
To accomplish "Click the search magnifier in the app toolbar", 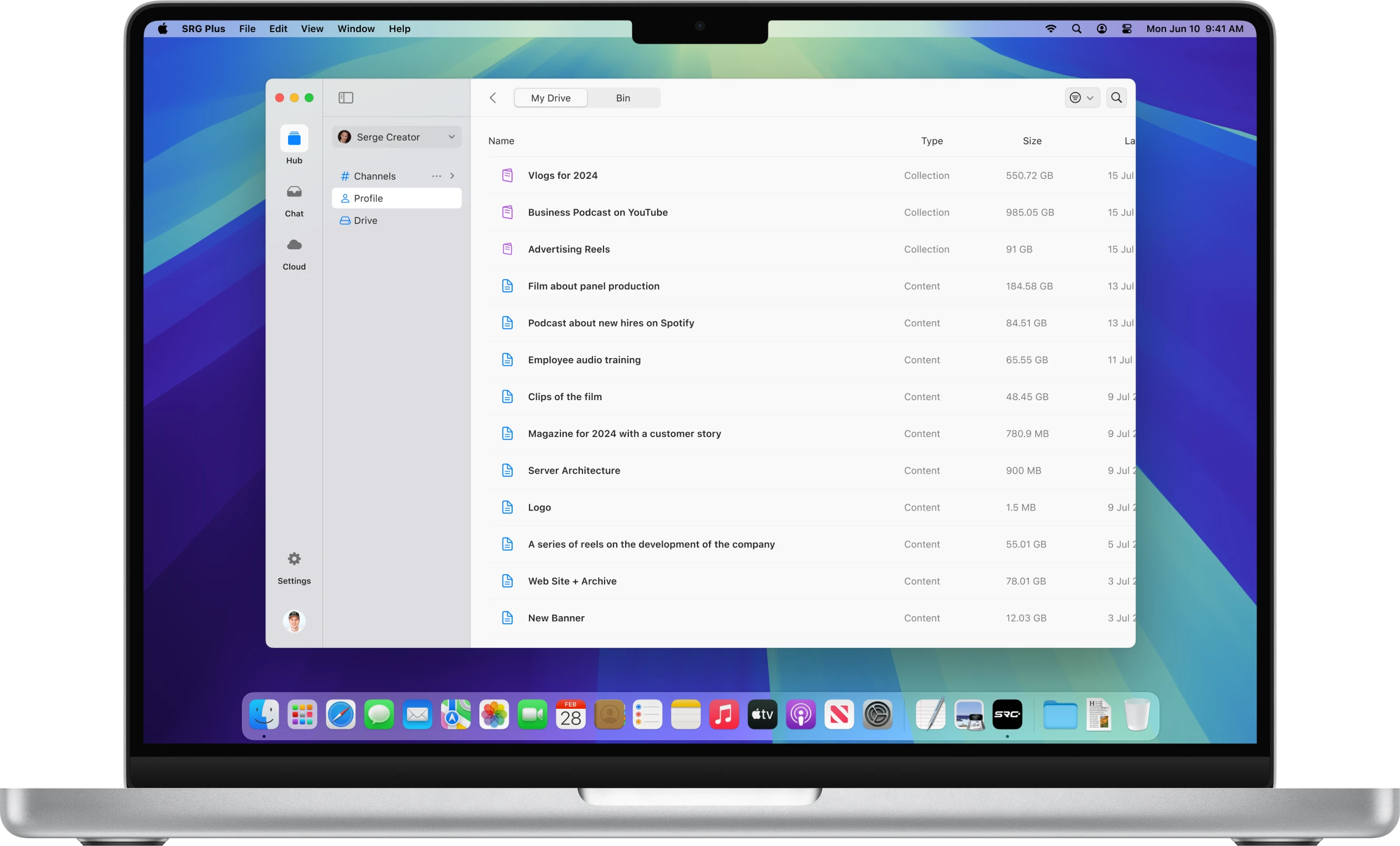I will tap(1116, 98).
